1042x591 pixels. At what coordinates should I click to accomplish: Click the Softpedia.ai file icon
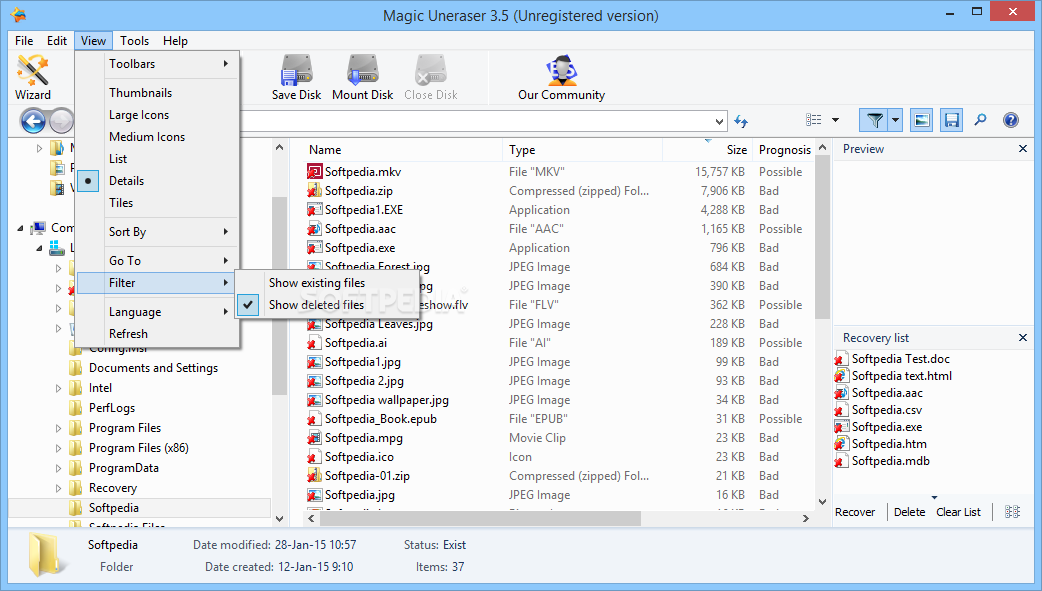[x=314, y=343]
